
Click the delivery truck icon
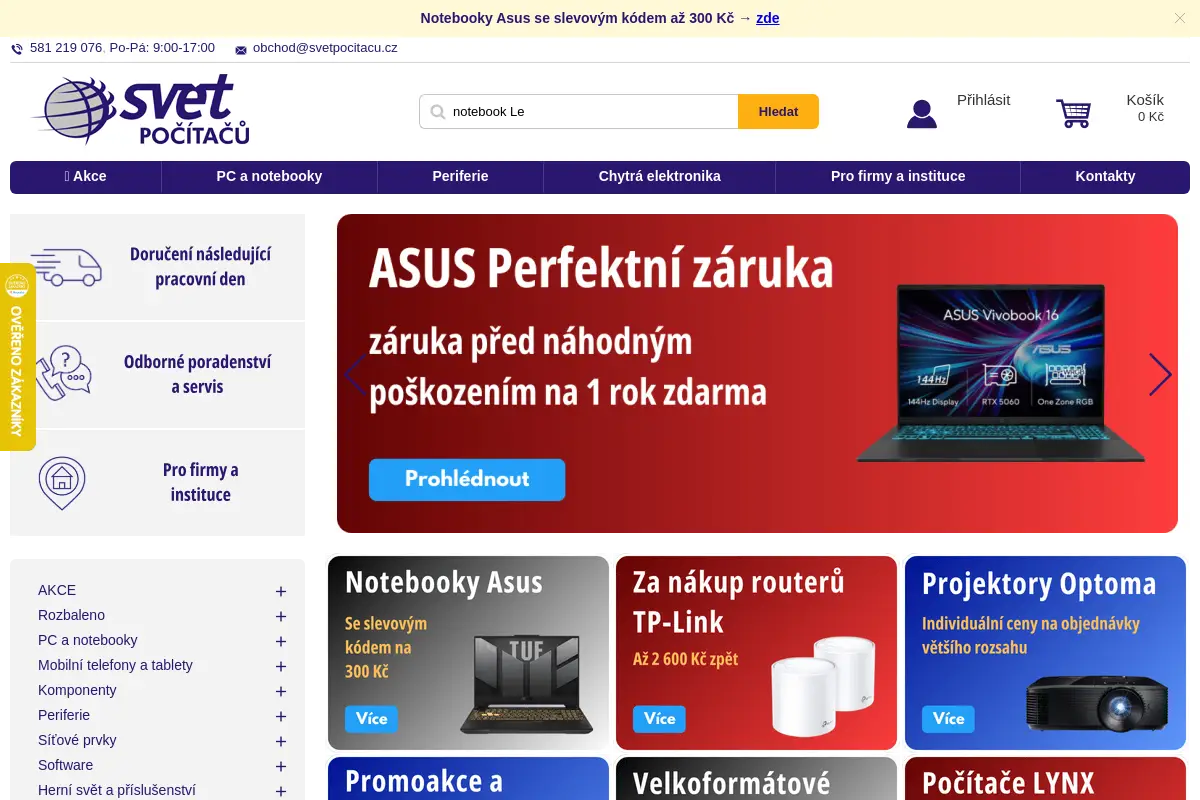coord(66,267)
